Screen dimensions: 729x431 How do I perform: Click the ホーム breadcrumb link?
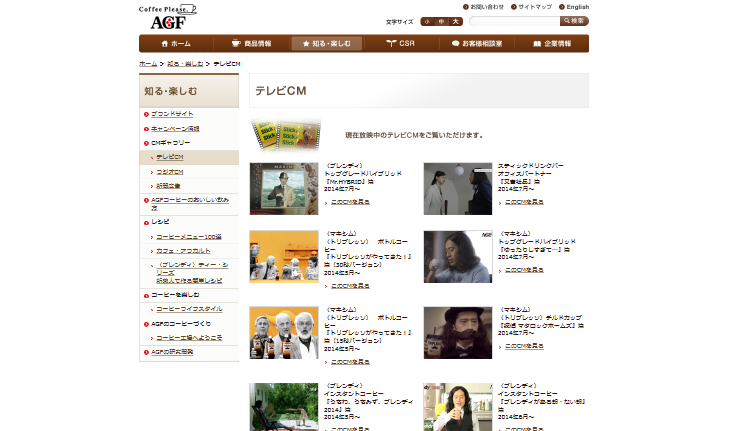(x=148, y=64)
